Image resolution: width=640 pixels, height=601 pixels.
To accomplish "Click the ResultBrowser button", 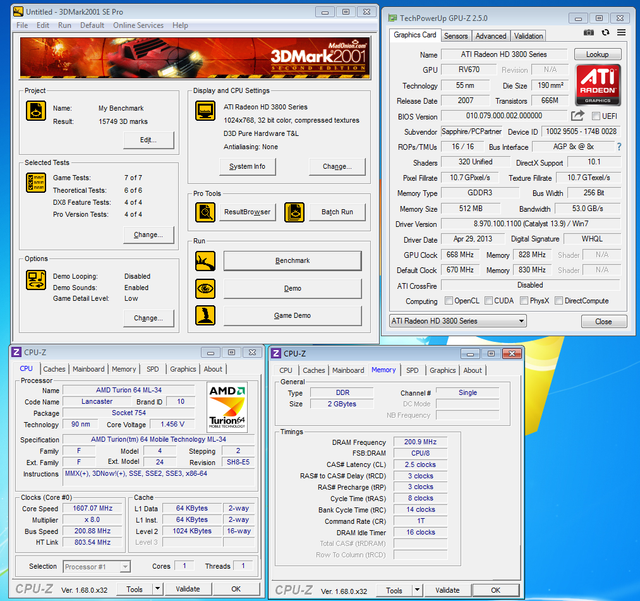I will pyautogui.click(x=247, y=212).
